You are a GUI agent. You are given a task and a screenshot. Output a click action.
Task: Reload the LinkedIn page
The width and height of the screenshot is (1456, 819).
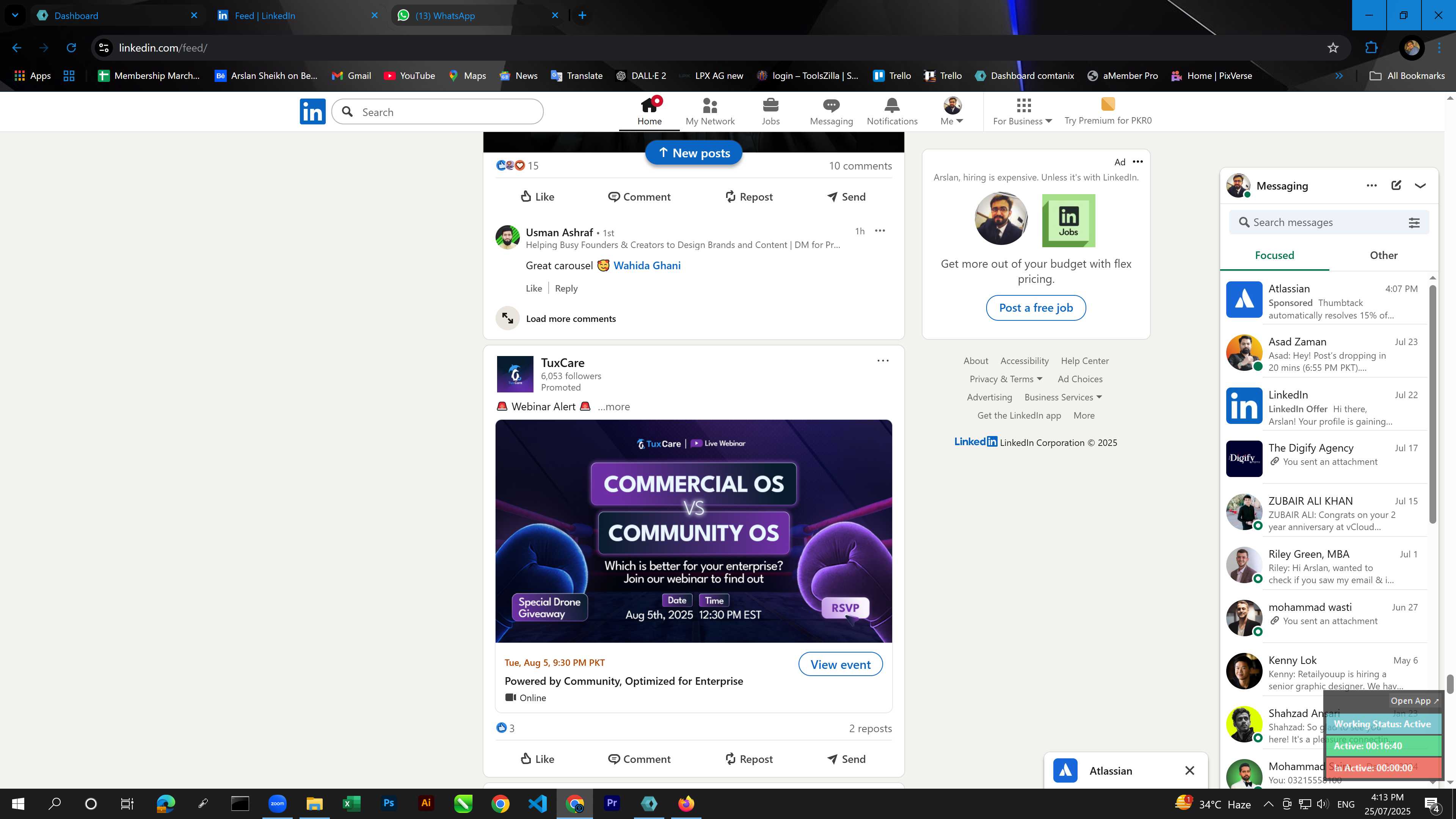[71, 48]
